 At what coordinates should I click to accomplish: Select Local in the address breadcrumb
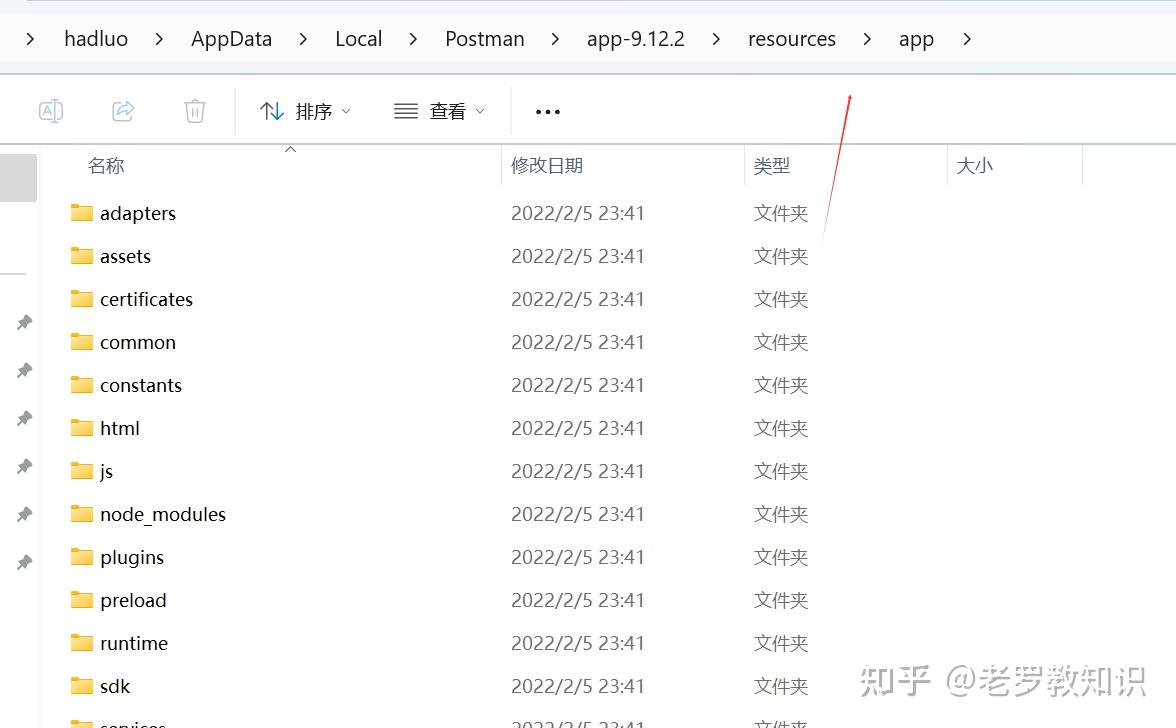358,39
